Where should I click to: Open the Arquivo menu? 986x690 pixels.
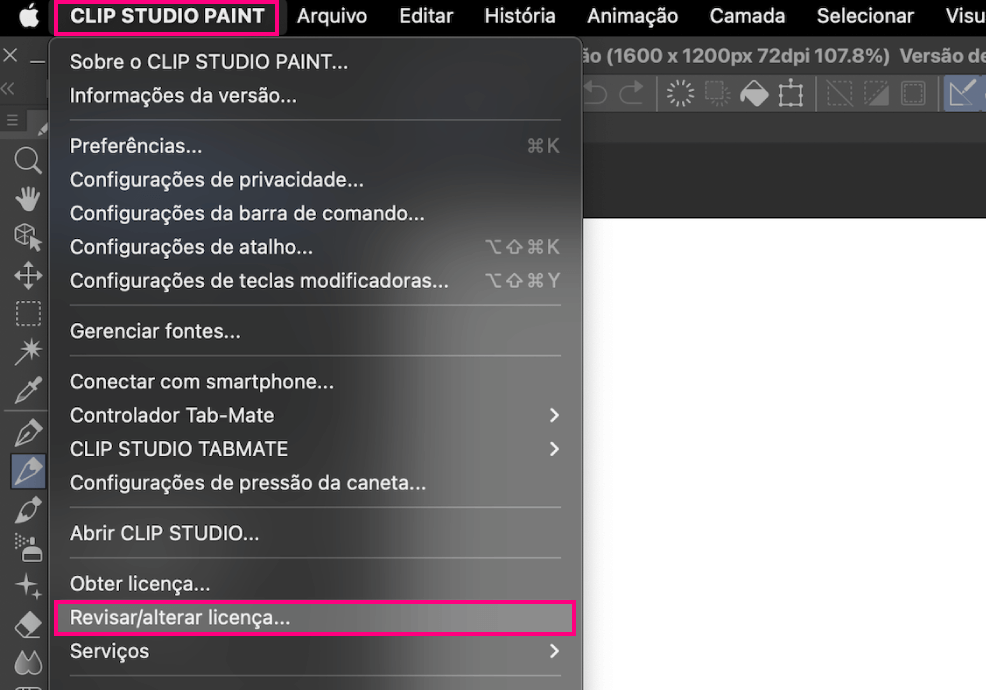pyautogui.click(x=331, y=16)
